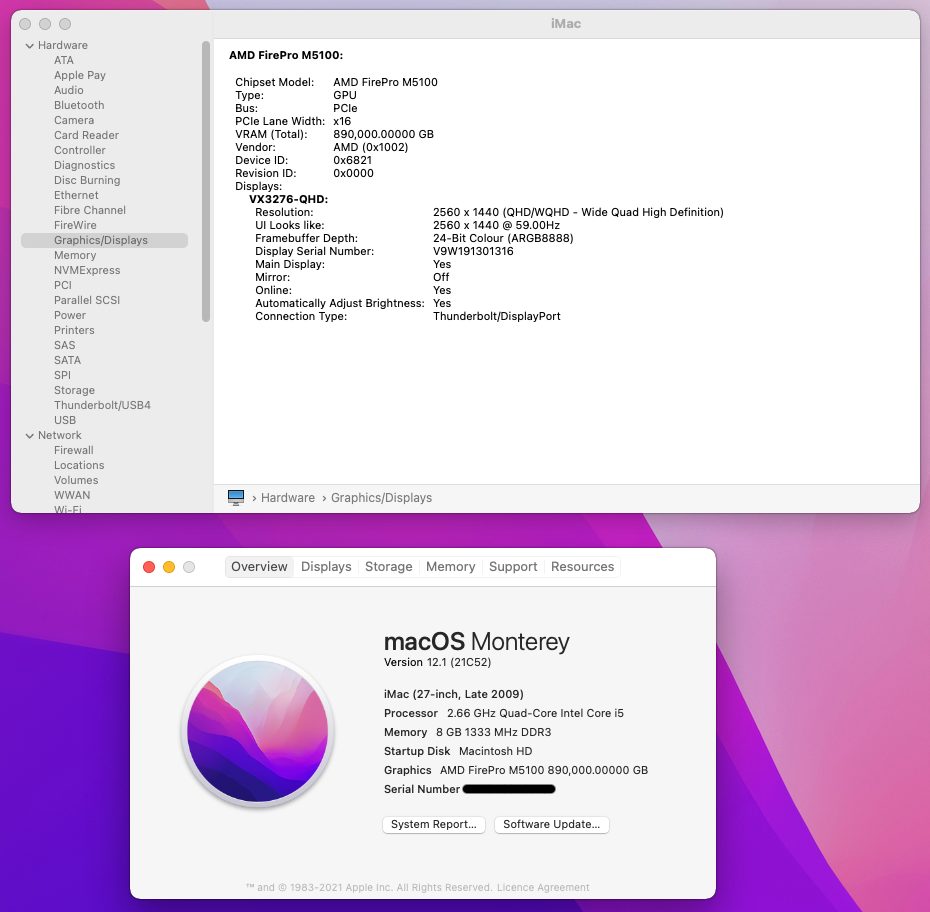Select Card Reader in sidebar
The image size is (930, 912).
click(87, 135)
